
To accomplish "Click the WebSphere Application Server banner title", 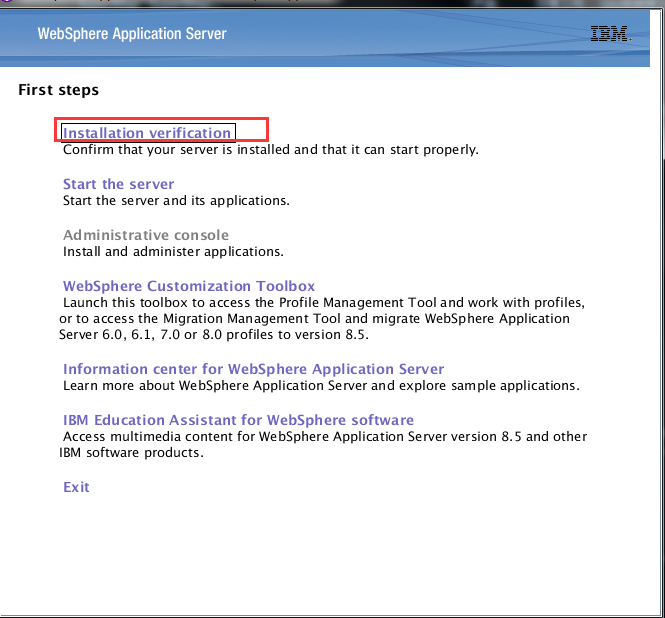I will coord(132,34).
